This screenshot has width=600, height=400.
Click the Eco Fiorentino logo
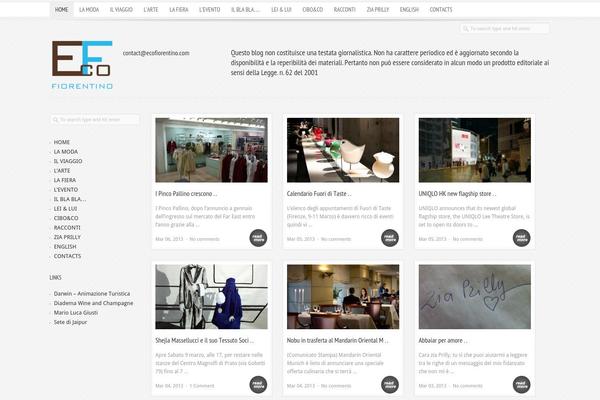82,65
